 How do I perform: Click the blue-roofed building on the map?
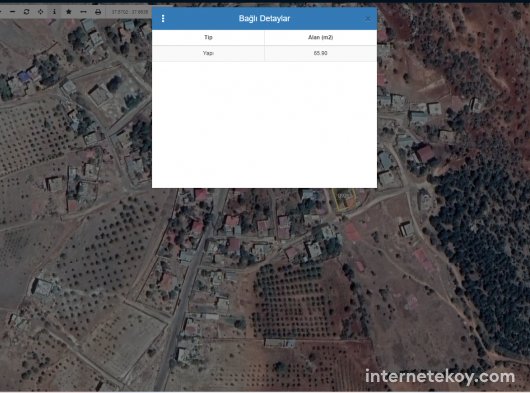point(24,77)
